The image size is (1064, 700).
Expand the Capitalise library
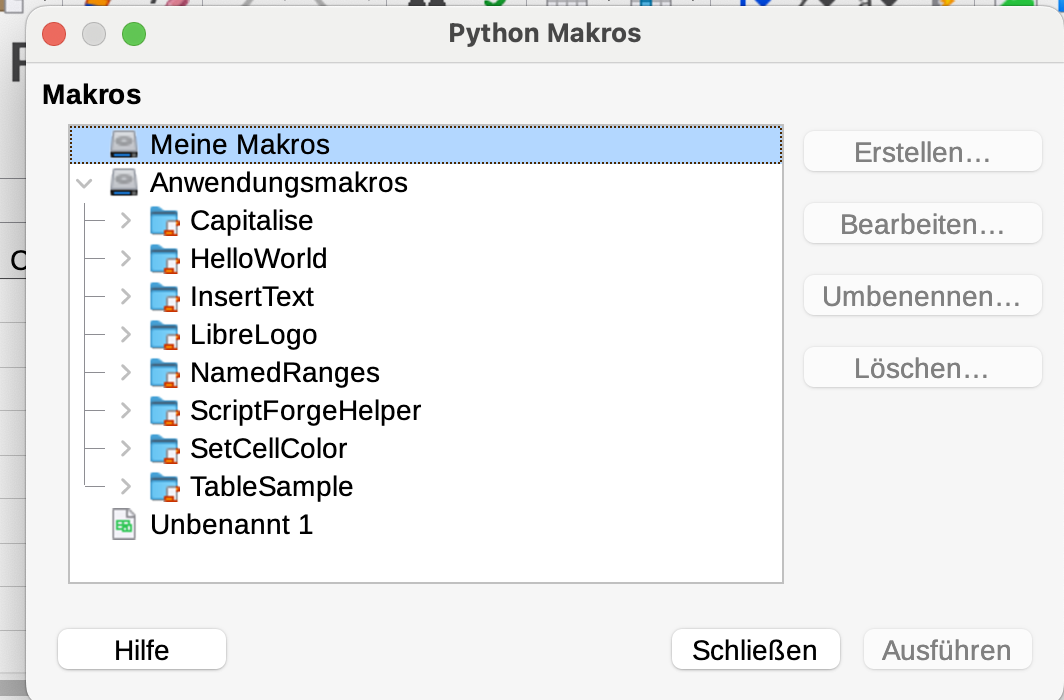(126, 220)
